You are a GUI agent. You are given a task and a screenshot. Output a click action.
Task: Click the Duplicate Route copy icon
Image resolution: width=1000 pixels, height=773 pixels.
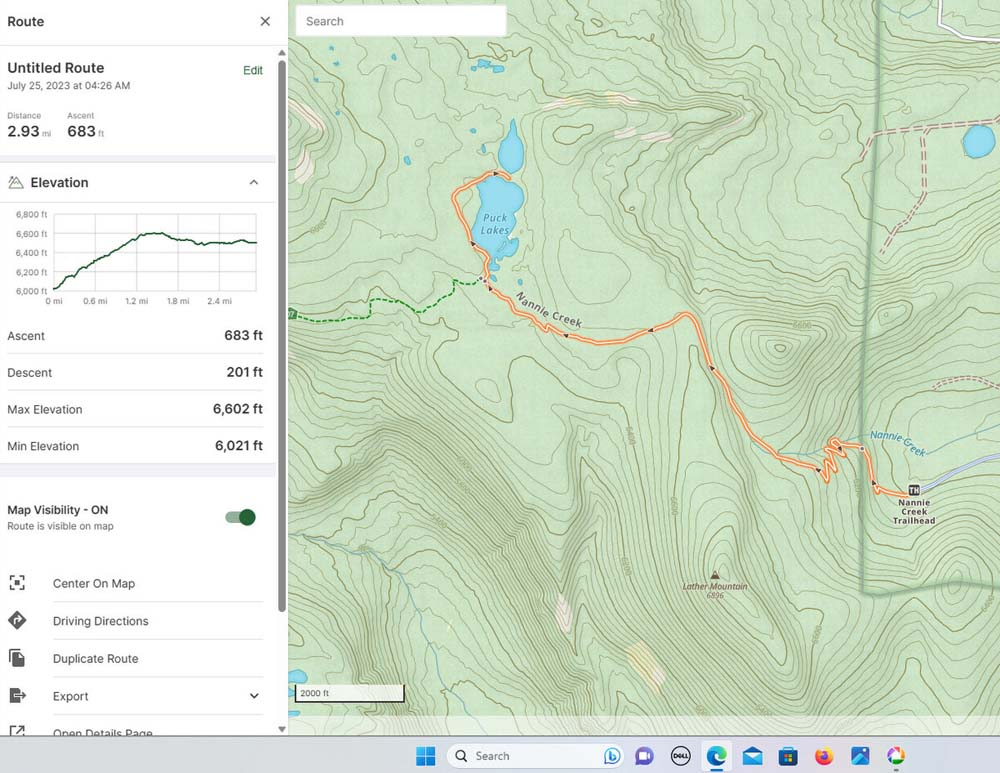tap(17, 658)
